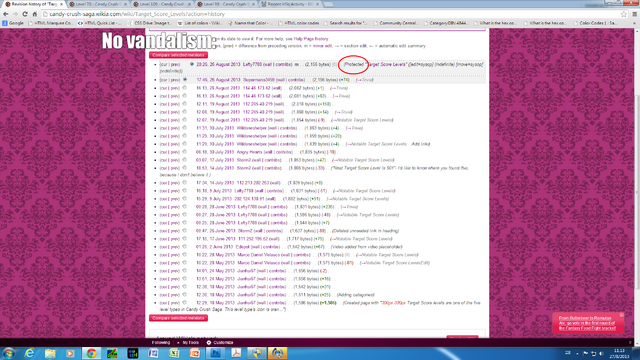640x360 pixels.
Task: Open Photoshop taskbar icon
Action: pos(216,353)
